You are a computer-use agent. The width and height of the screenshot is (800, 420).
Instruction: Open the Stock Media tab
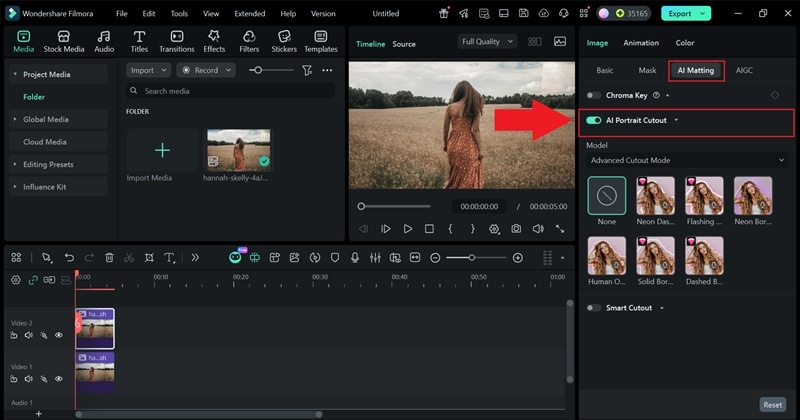point(63,41)
